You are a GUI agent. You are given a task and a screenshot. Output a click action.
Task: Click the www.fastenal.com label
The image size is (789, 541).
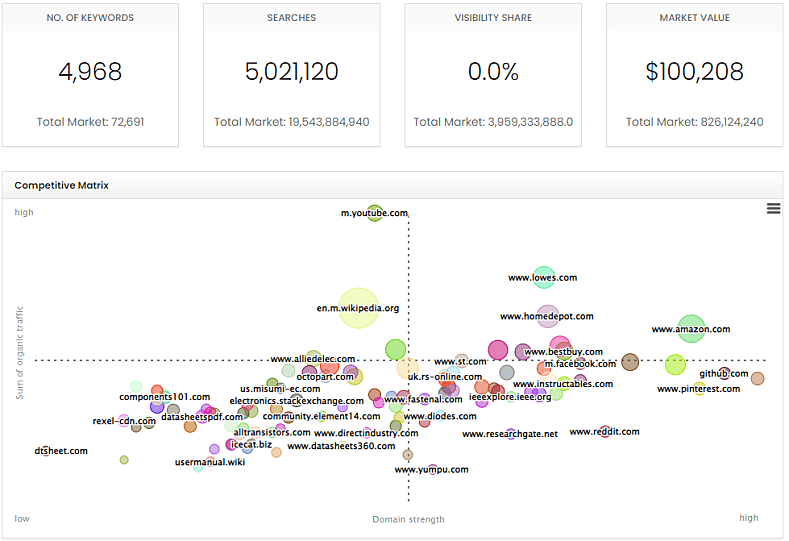(x=423, y=399)
